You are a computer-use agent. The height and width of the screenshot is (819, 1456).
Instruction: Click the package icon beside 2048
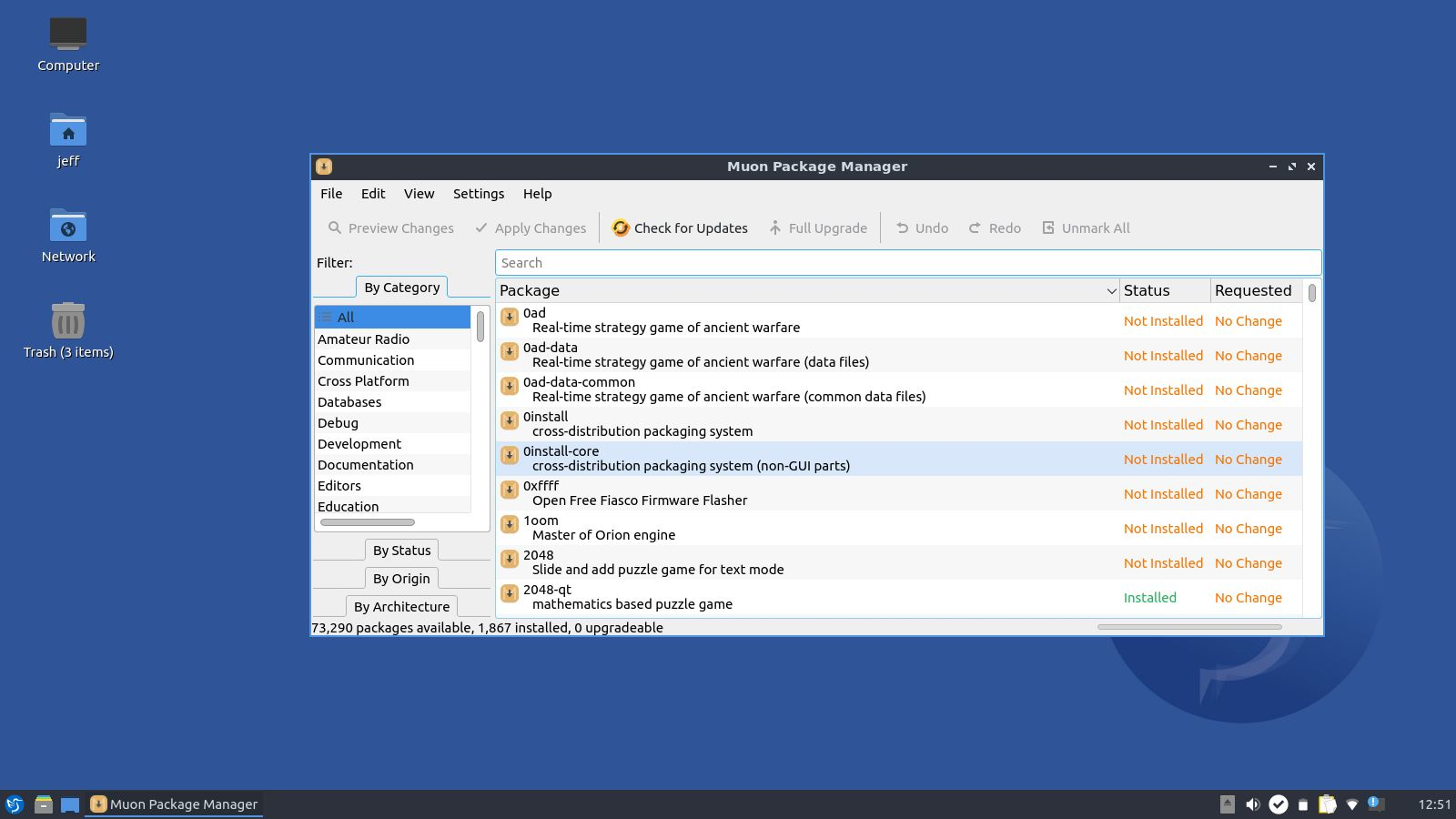[x=510, y=559]
